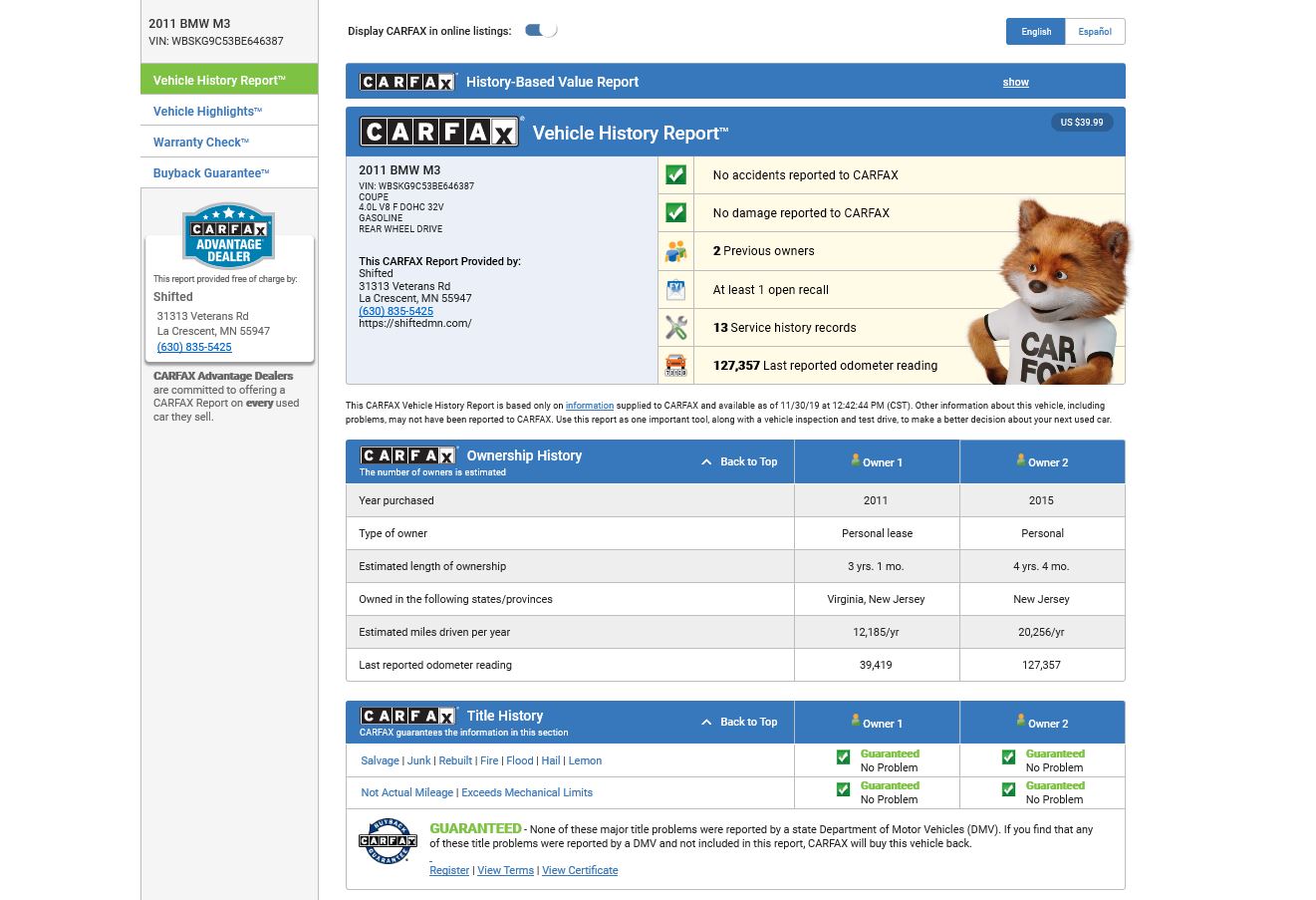Click the https://shiftedmn.com/ dealer website text

pos(415,323)
